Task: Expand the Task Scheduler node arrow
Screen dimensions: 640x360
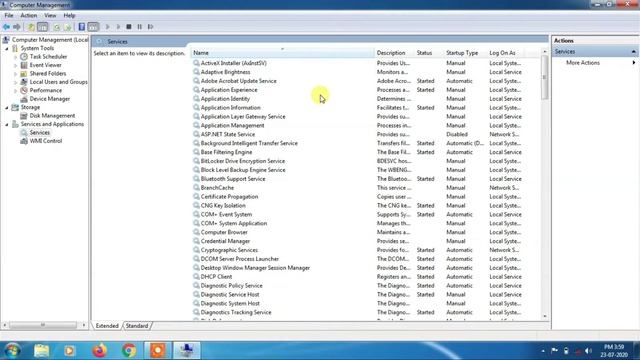Action: (x=16, y=57)
